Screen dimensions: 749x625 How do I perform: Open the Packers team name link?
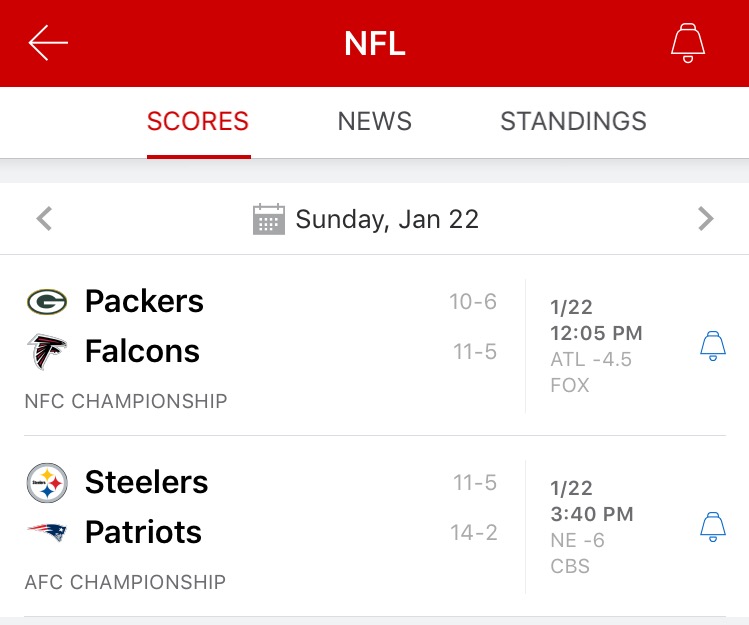[x=144, y=301]
